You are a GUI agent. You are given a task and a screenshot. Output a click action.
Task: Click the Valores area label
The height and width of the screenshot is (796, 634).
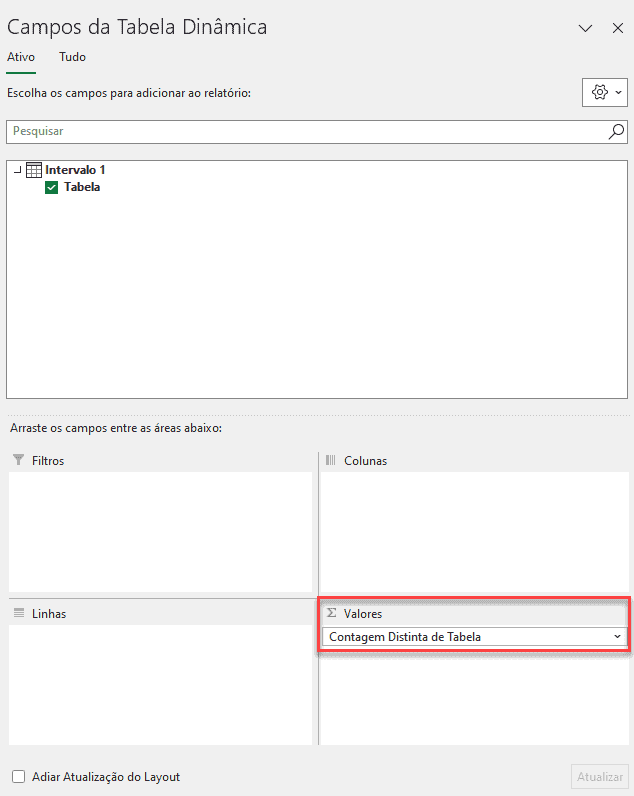pos(362,614)
